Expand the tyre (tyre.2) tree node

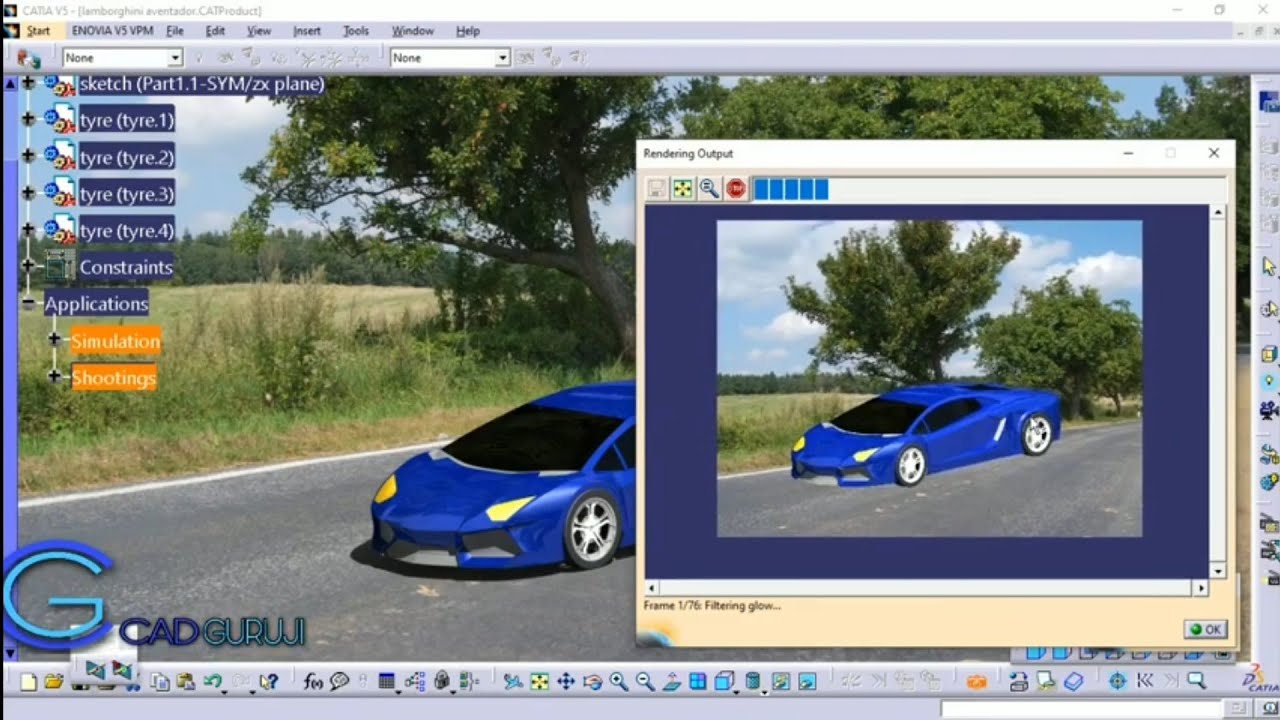pyautogui.click(x=27, y=157)
